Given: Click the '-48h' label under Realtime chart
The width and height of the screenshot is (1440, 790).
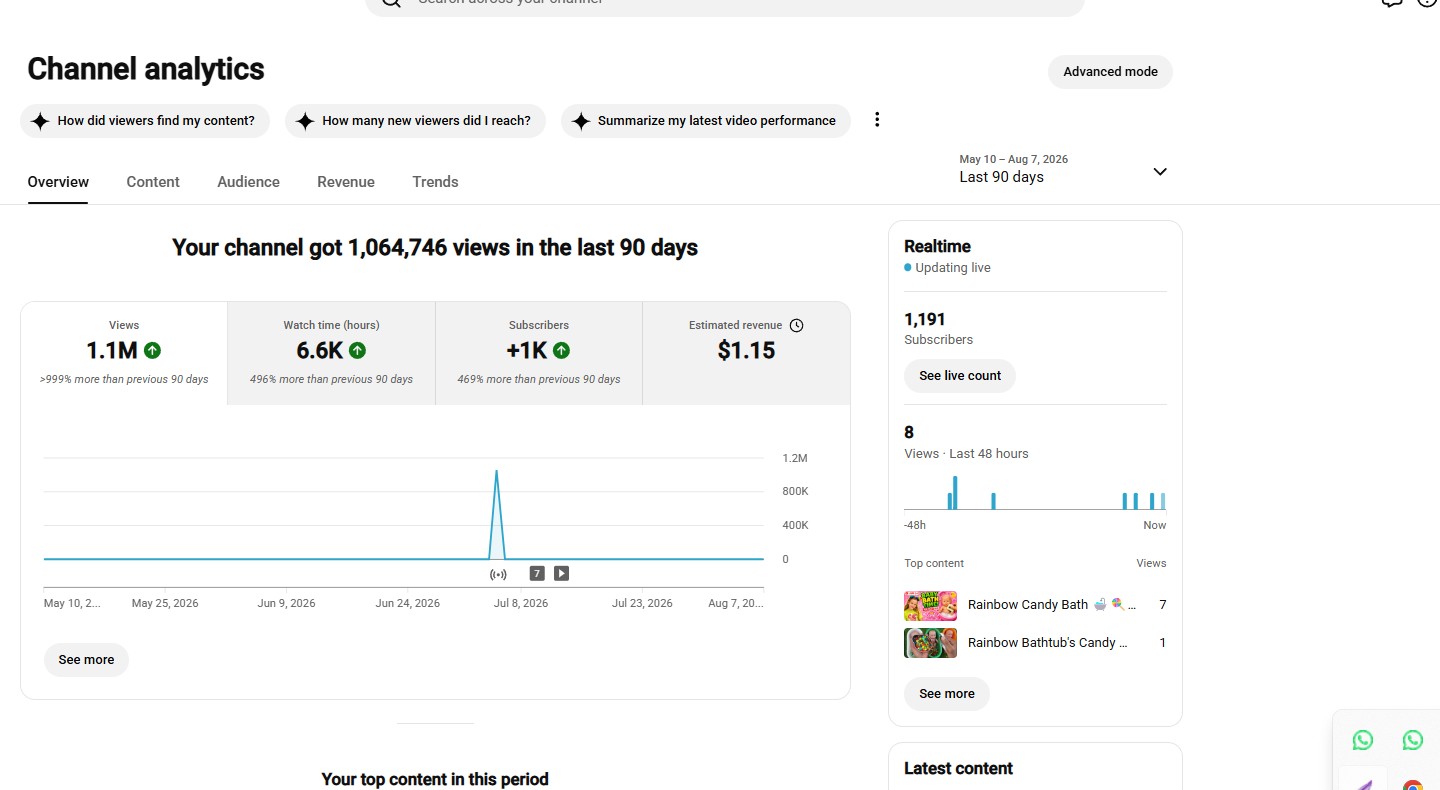Looking at the screenshot, I should coord(915,526).
